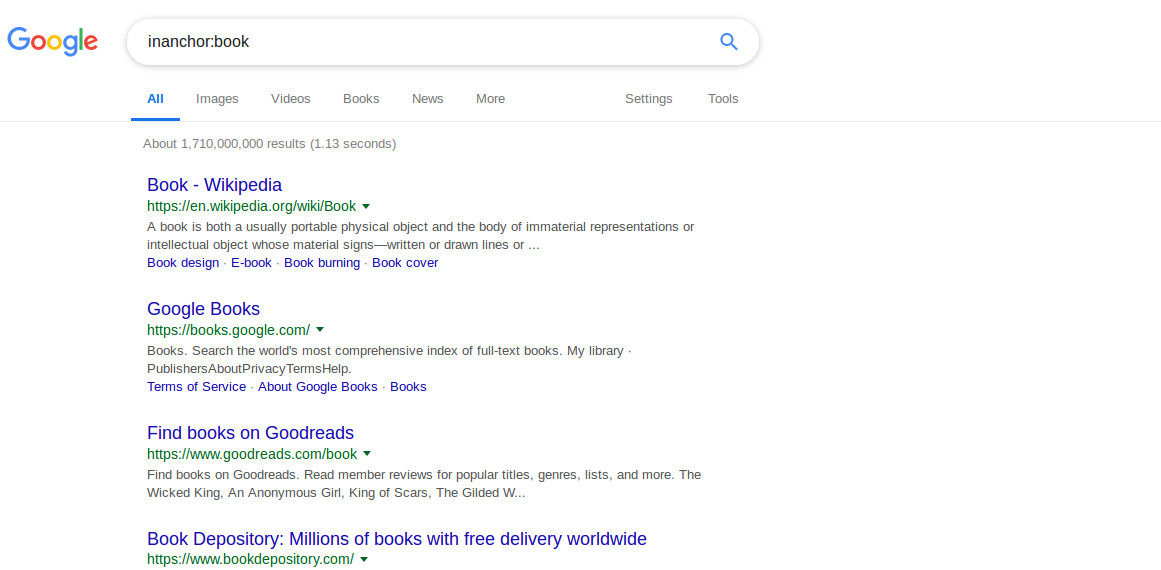Show search Tools
Viewport: 1161px width, 570px height.
(x=723, y=98)
